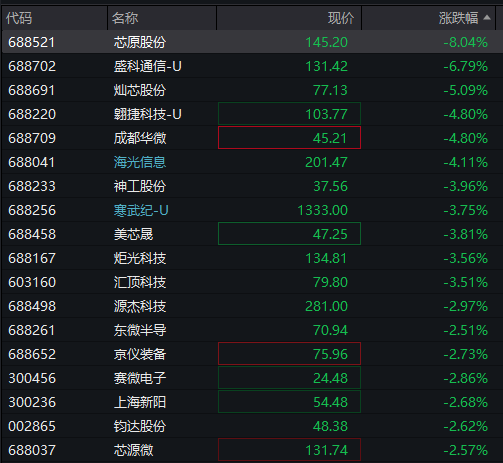Click the -4.11% change value
The image size is (503, 463).
pyautogui.click(x=465, y=162)
